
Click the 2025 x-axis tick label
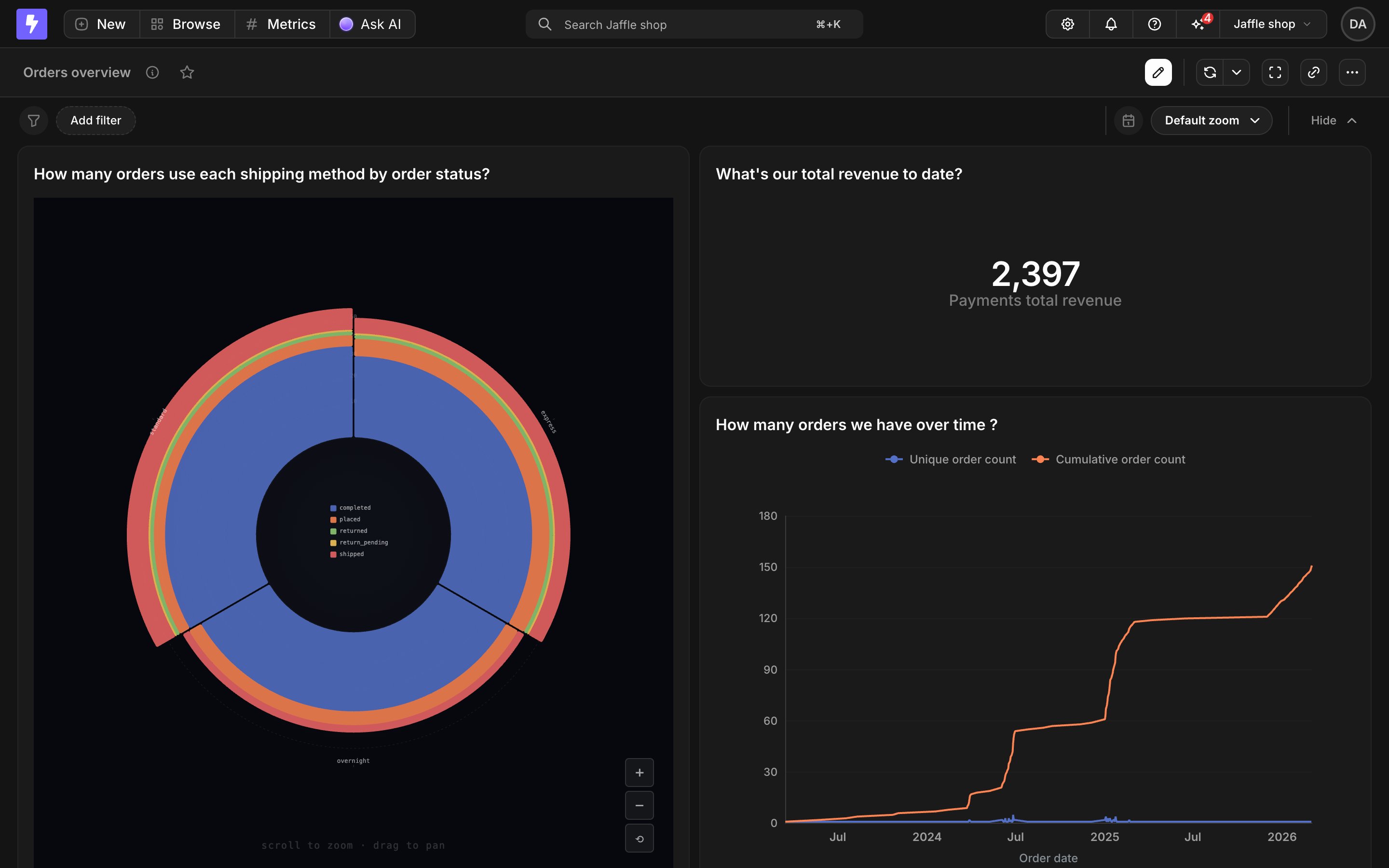1104,837
